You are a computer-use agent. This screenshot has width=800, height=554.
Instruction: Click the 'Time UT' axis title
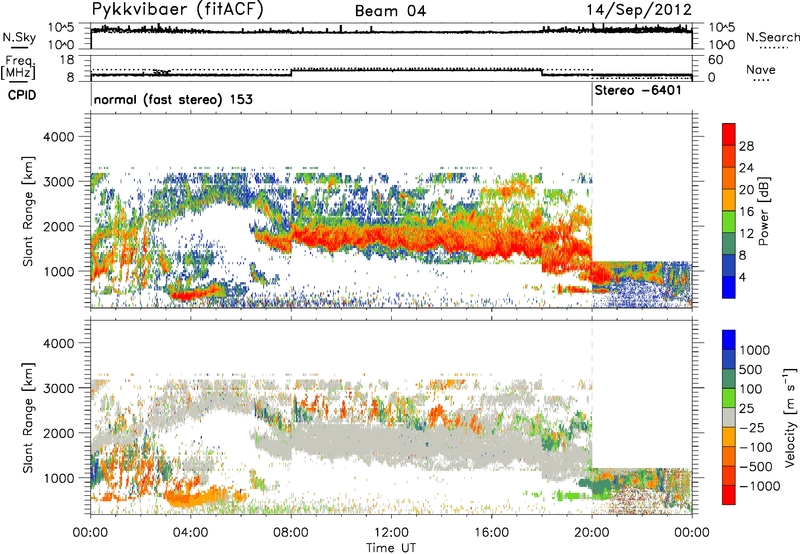[x=391, y=548]
